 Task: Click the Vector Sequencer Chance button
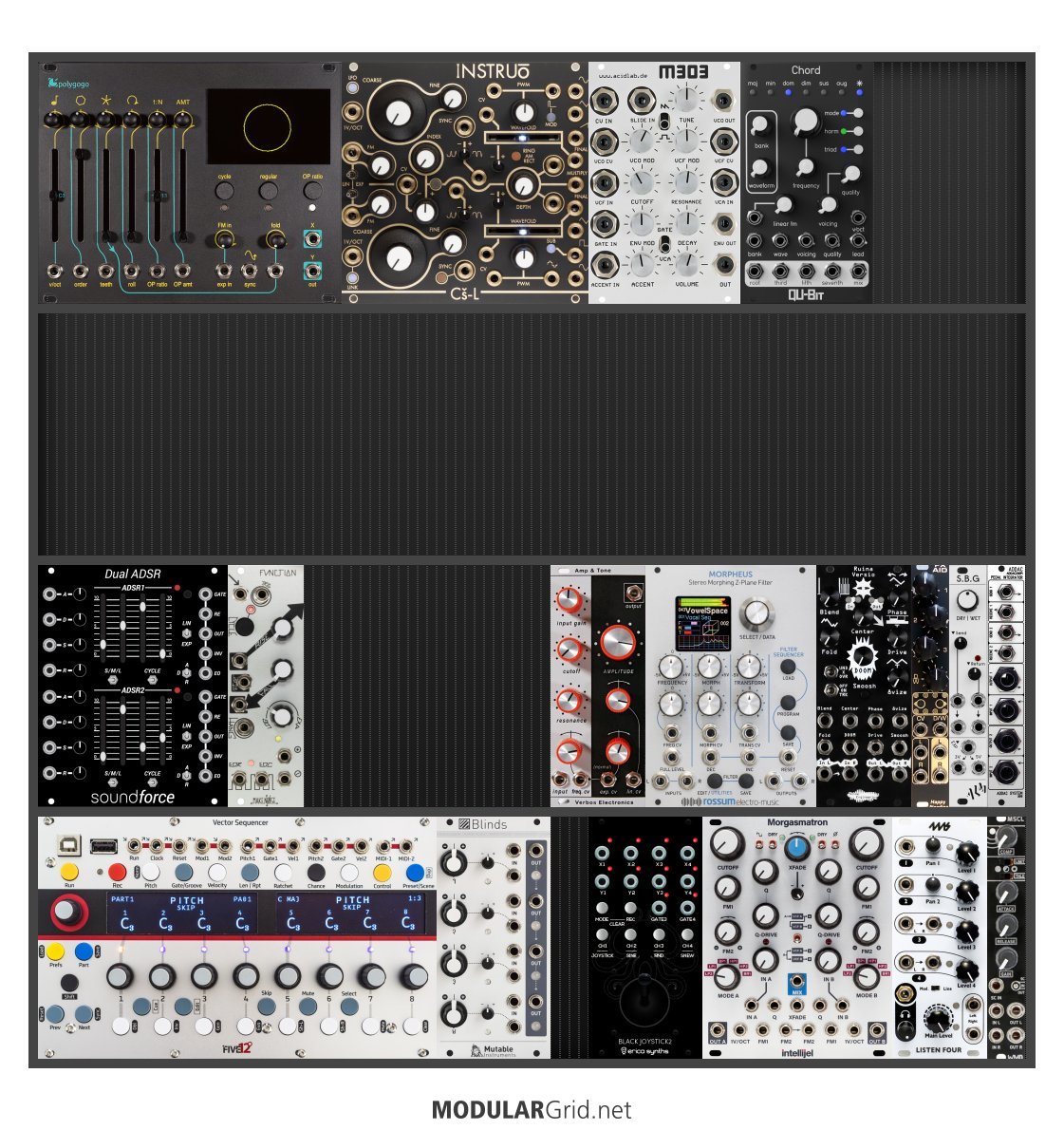[315, 873]
